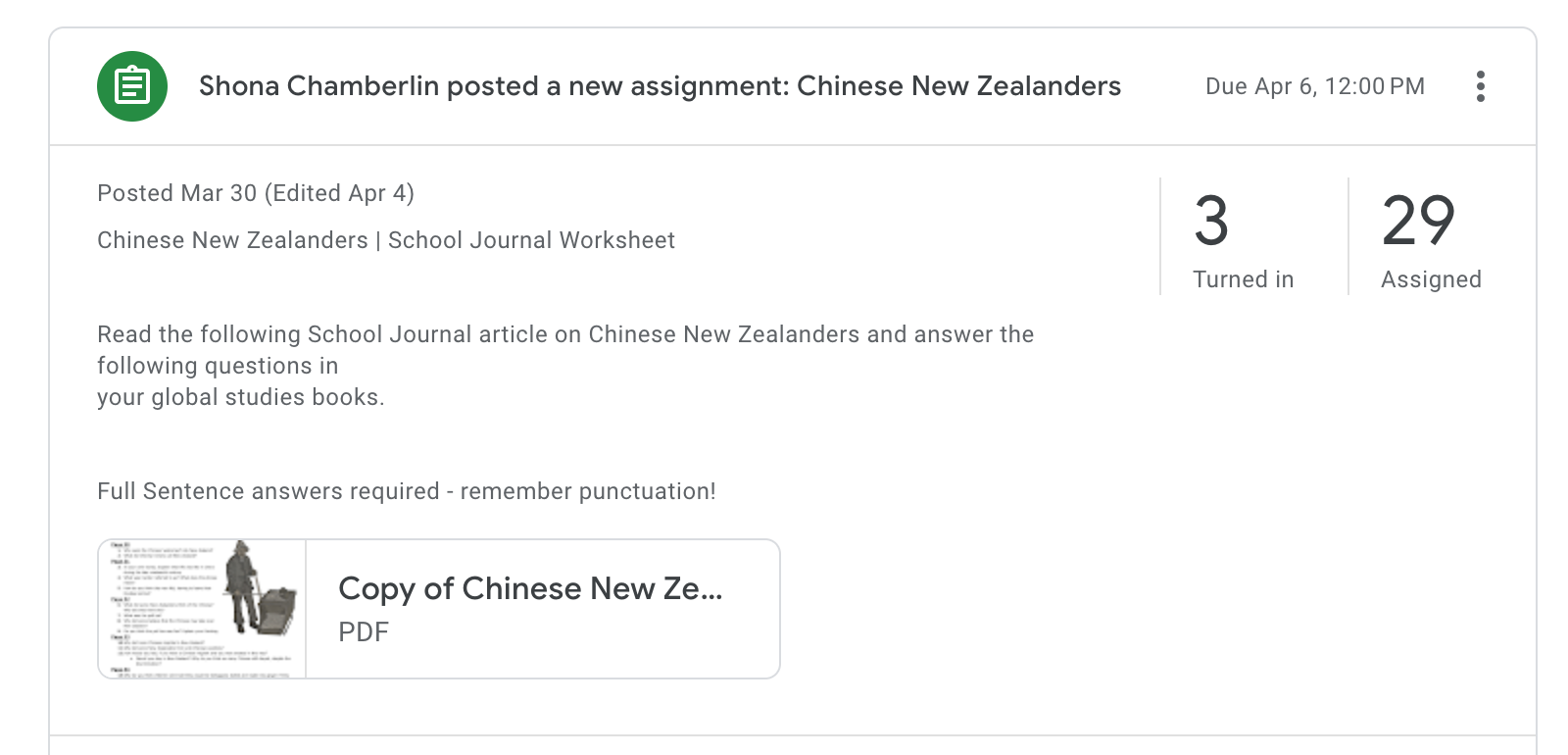Click the Full Sentence answers reminder text
This screenshot has height=755, width=1568.
407,491
